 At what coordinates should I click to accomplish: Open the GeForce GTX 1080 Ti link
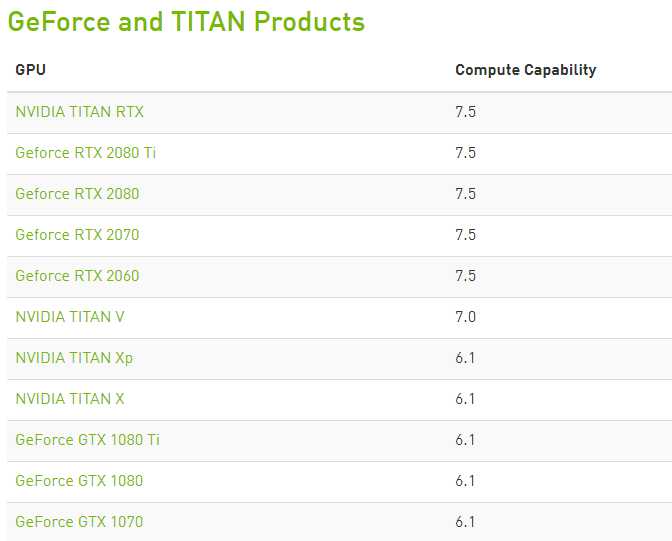click(87, 440)
